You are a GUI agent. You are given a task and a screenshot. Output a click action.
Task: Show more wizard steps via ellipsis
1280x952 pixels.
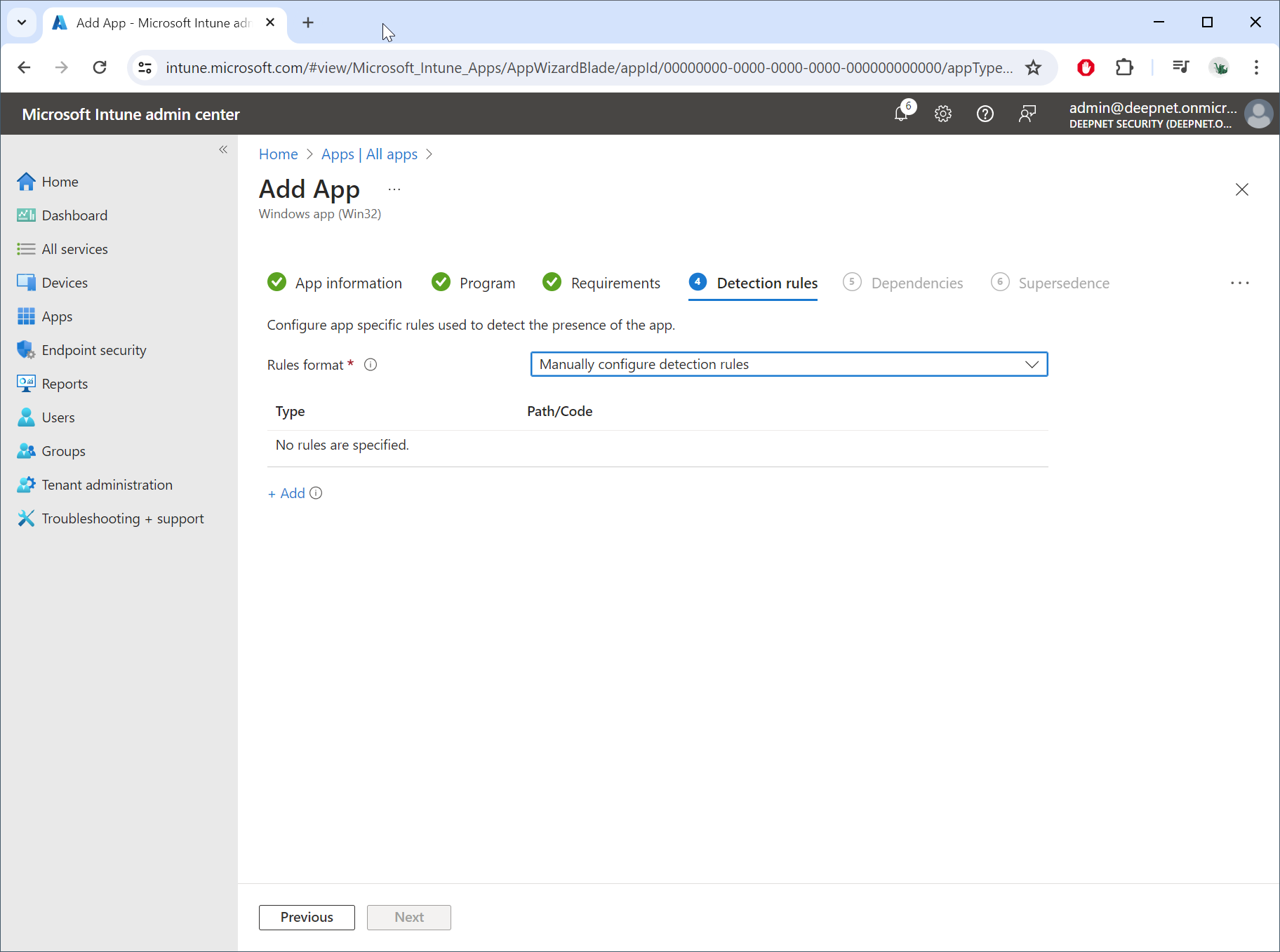coord(1239,283)
